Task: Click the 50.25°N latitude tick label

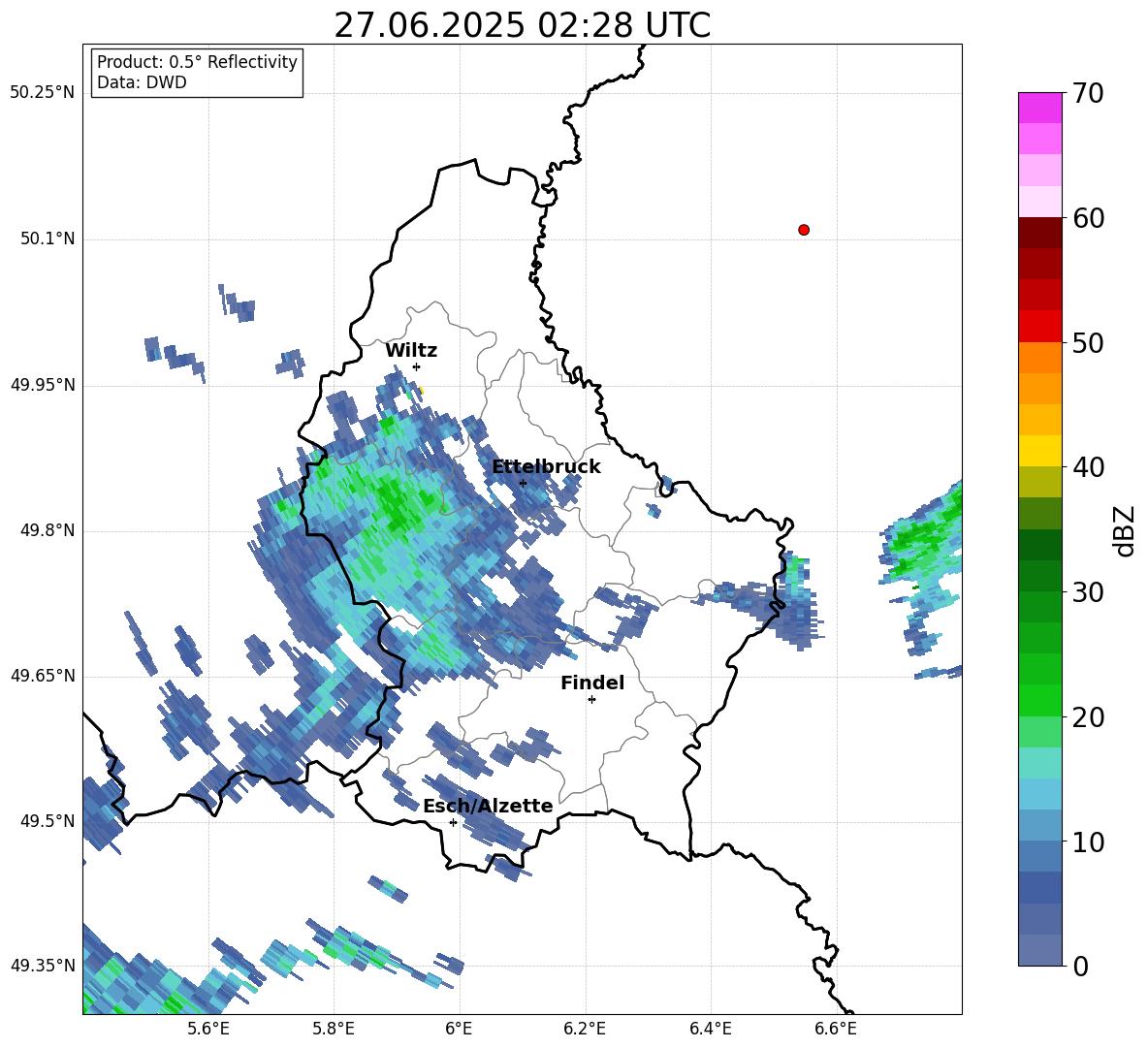Action: [43, 93]
